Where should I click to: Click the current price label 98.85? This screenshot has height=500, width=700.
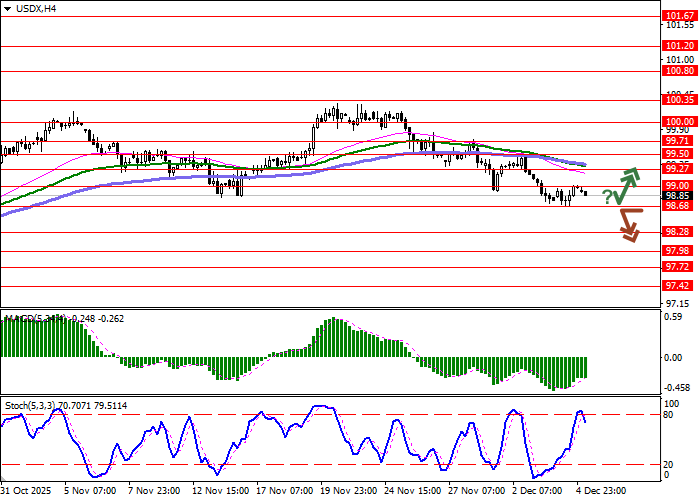point(679,196)
